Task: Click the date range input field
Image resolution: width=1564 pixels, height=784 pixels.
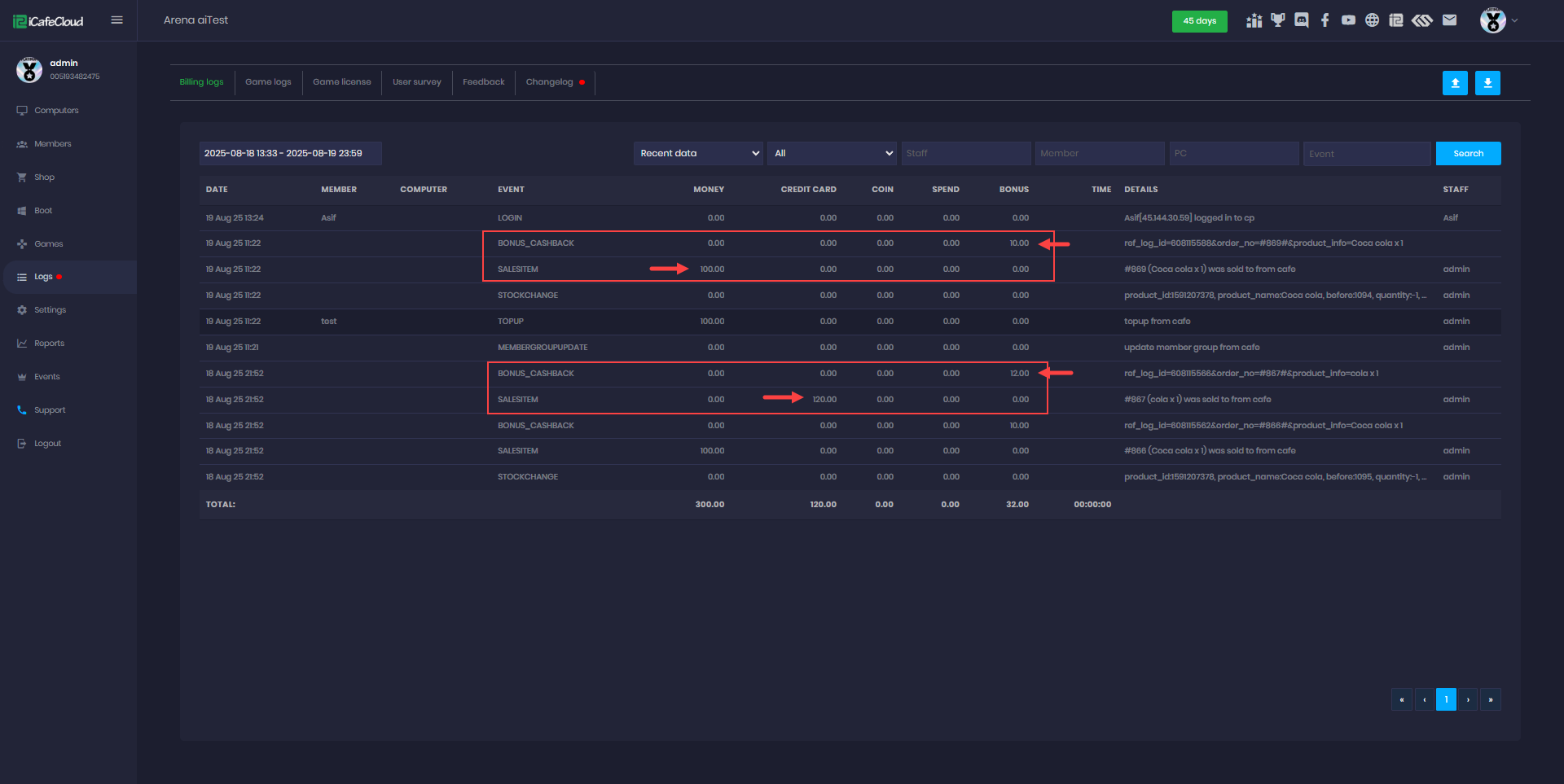Action: click(290, 153)
